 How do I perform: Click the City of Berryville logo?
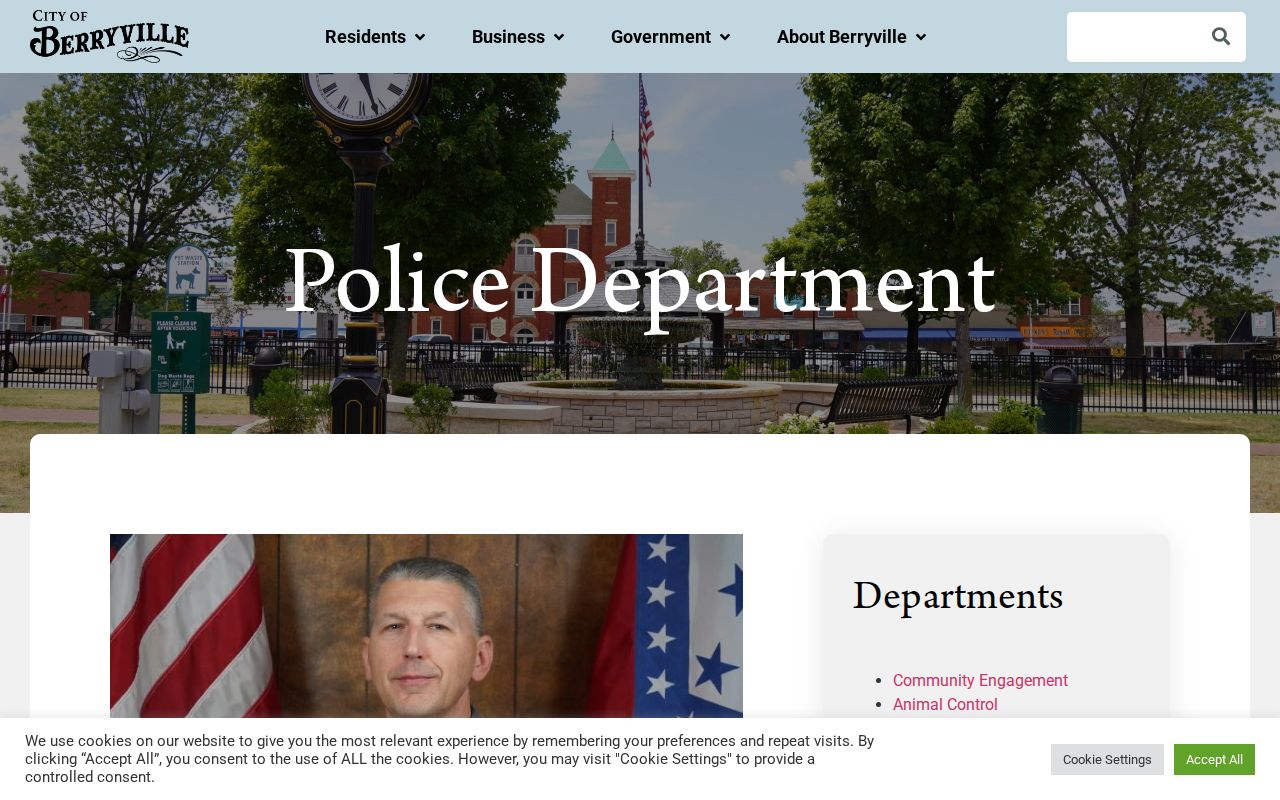pos(109,36)
